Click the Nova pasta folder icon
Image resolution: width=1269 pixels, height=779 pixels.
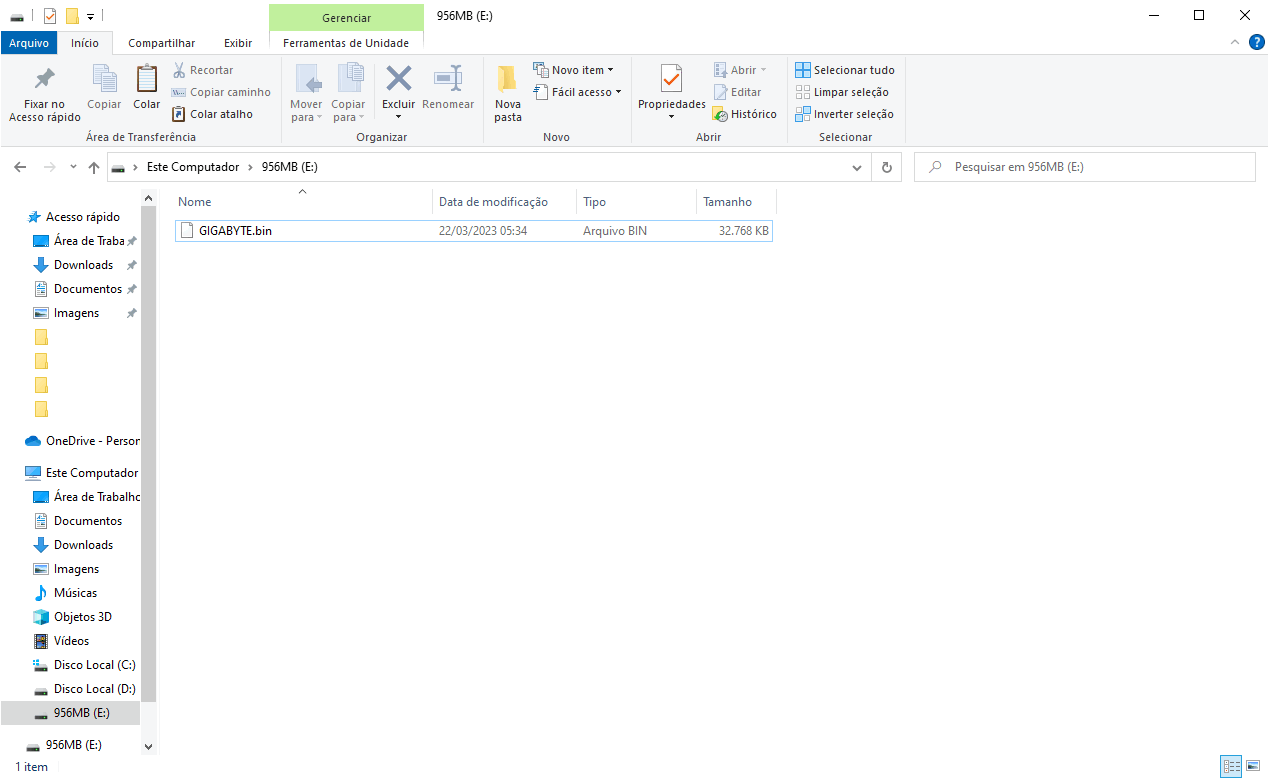click(508, 79)
